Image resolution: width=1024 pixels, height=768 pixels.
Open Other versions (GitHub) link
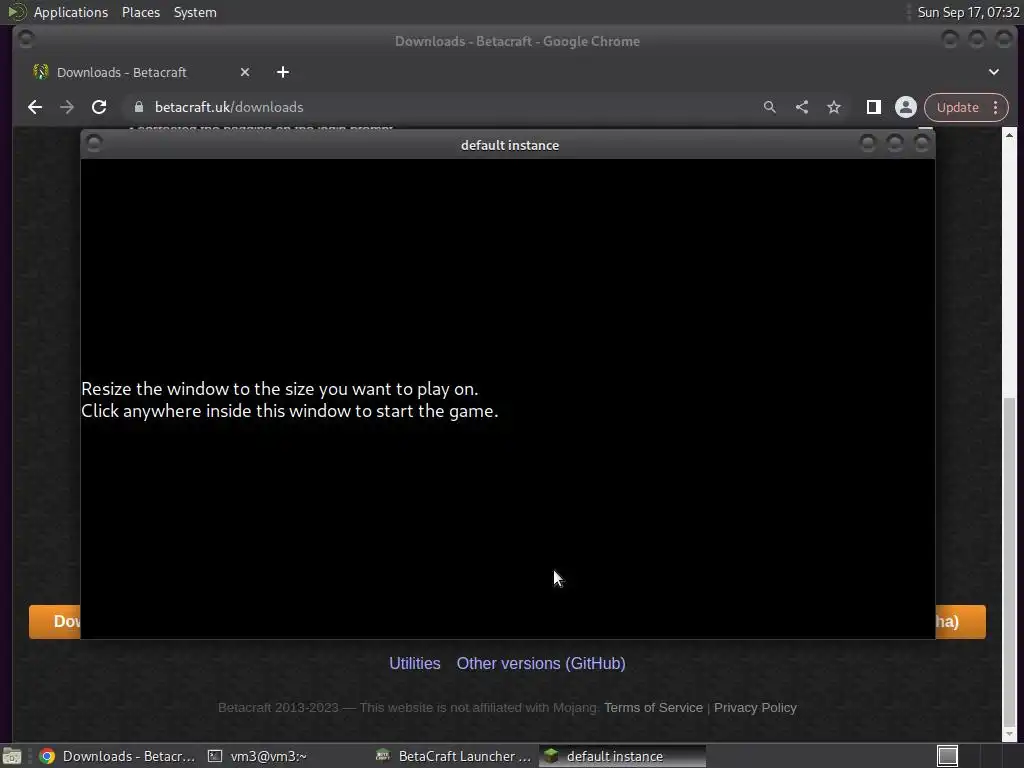[x=541, y=664]
